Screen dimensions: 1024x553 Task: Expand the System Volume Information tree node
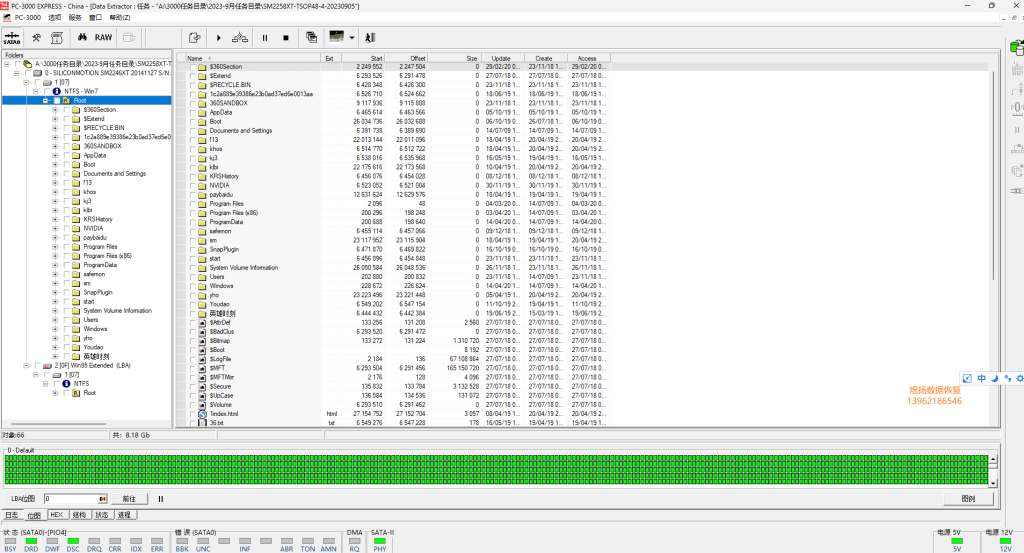[x=55, y=311]
